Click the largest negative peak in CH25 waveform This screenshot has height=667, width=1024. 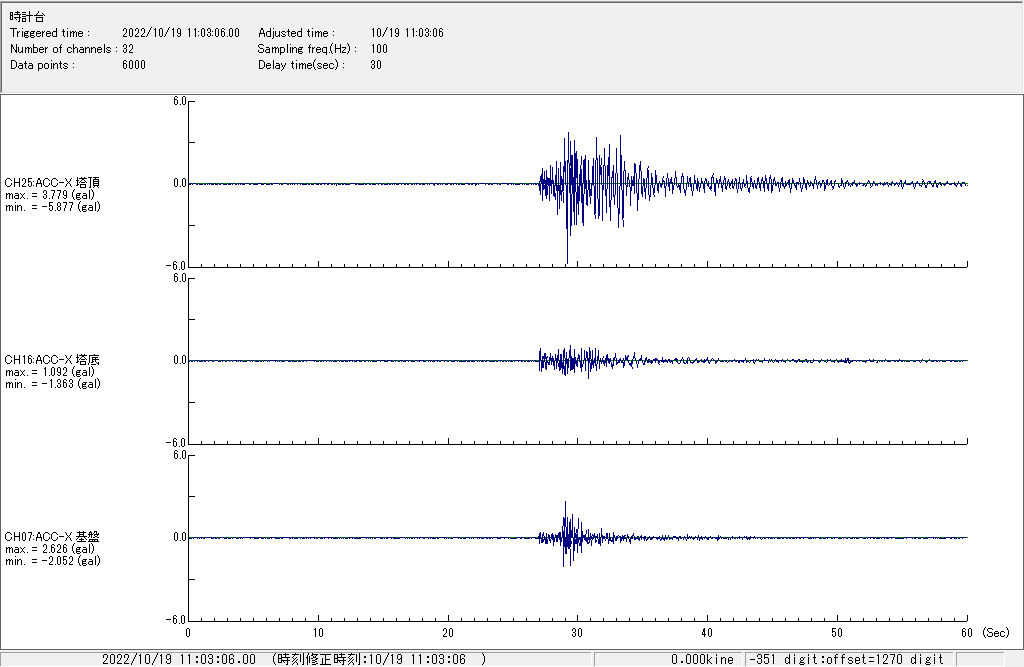(567, 260)
